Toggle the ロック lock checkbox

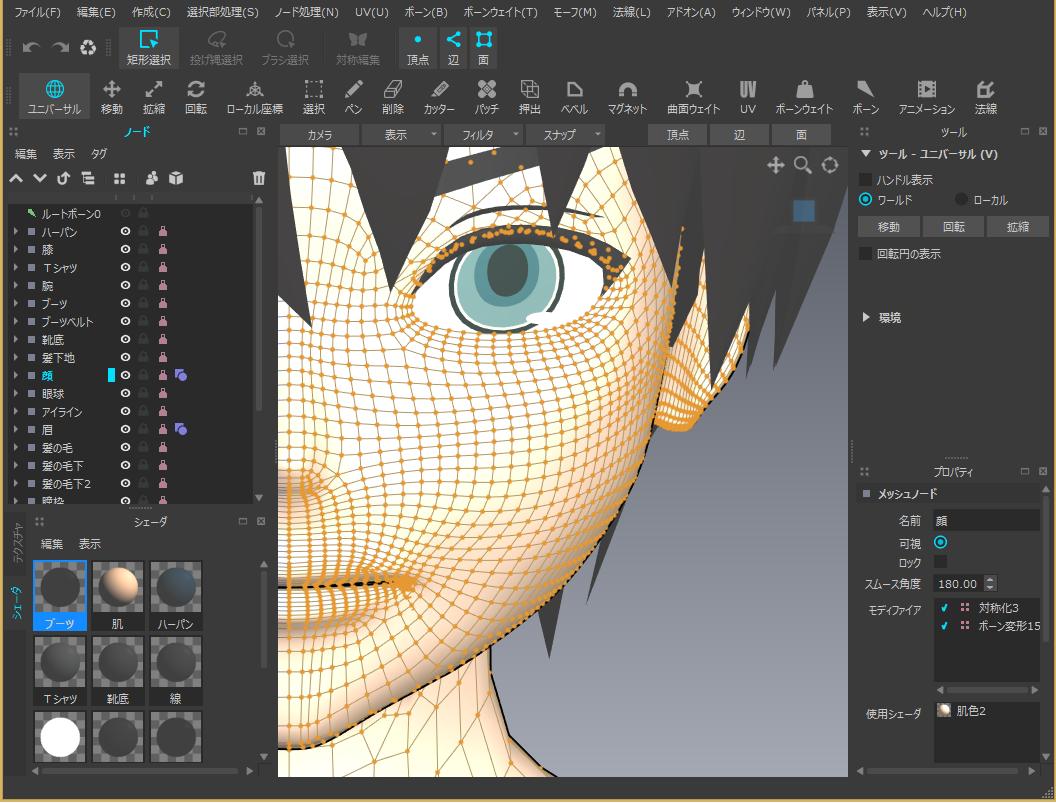coord(940,562)
